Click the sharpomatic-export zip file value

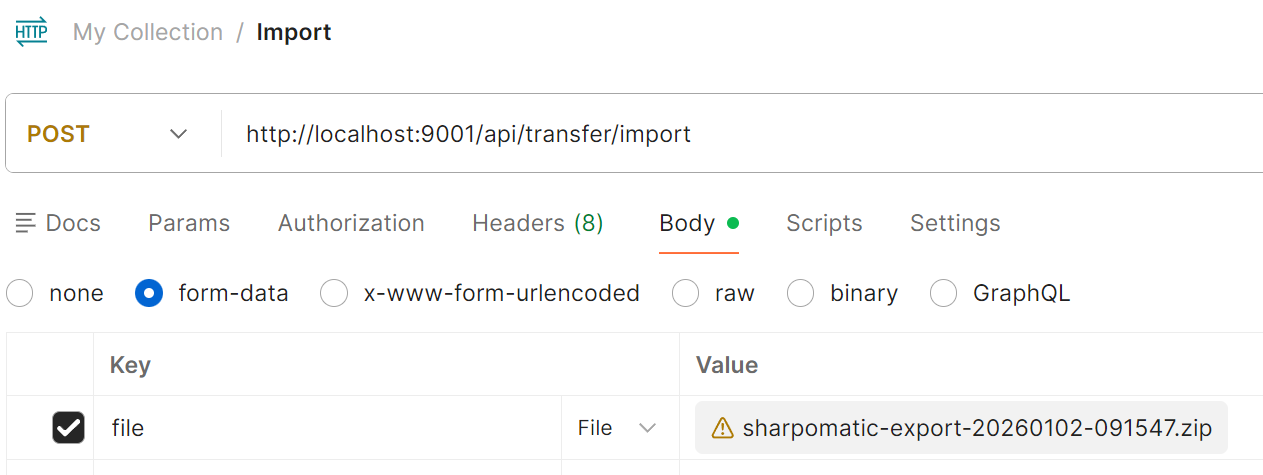point(976,429)
